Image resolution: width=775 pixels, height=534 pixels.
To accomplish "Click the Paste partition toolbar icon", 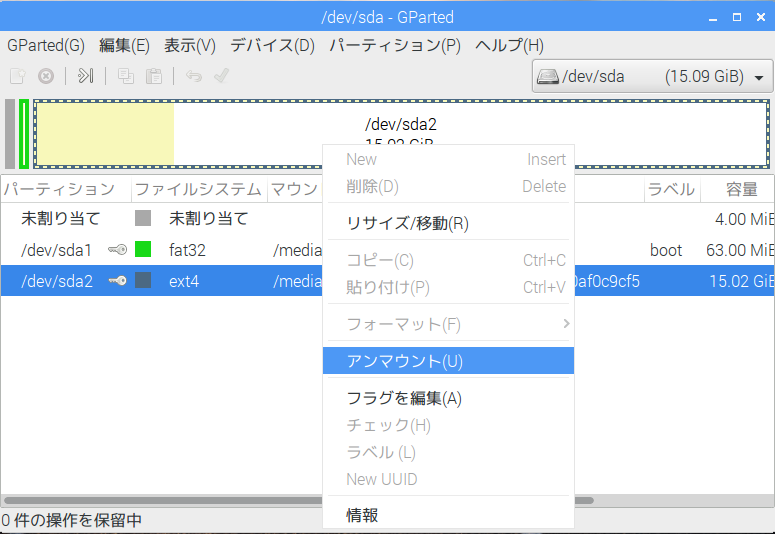I will point(154,76).
